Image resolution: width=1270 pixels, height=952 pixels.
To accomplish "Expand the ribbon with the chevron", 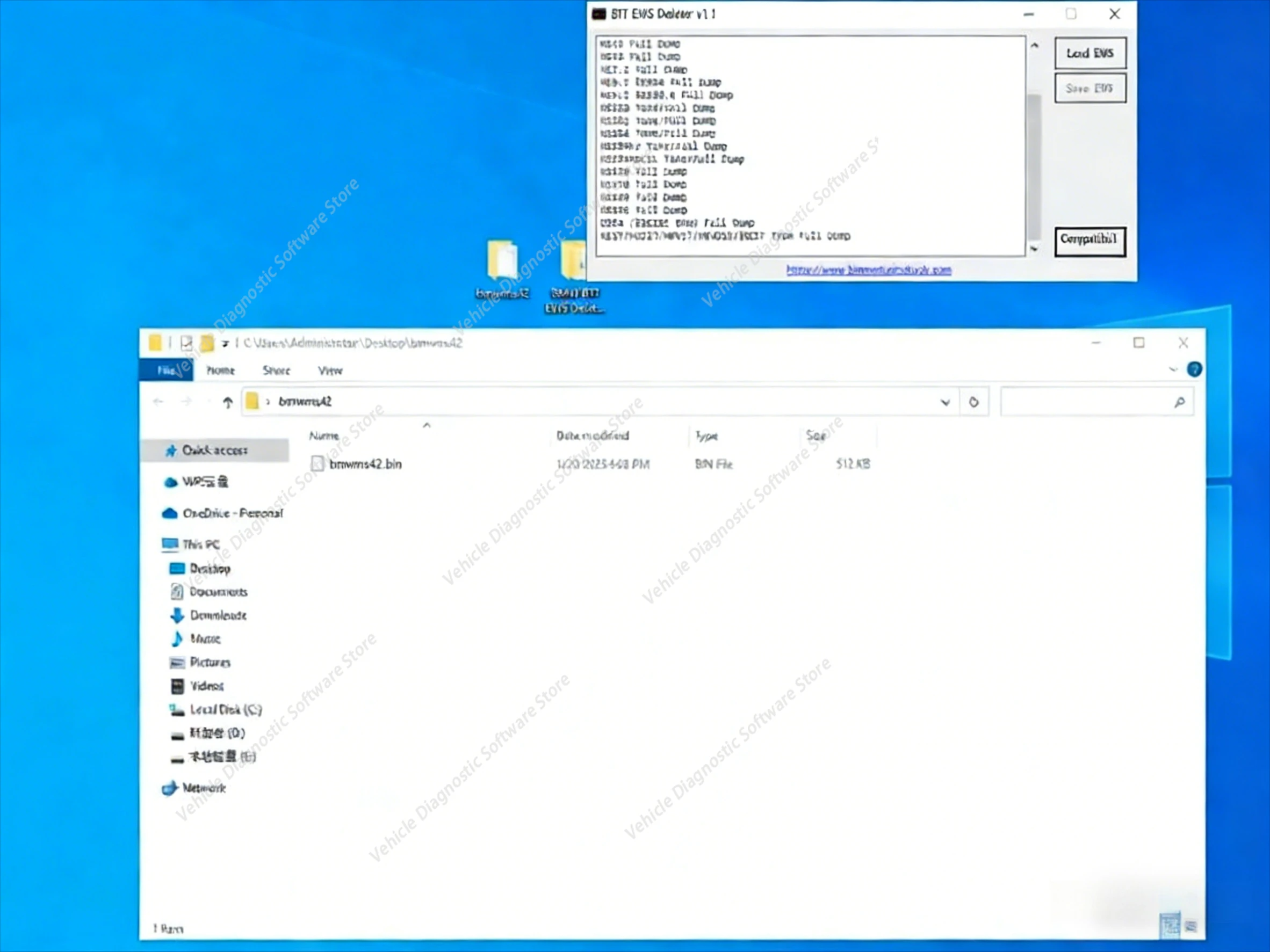I will point(1172,369).
